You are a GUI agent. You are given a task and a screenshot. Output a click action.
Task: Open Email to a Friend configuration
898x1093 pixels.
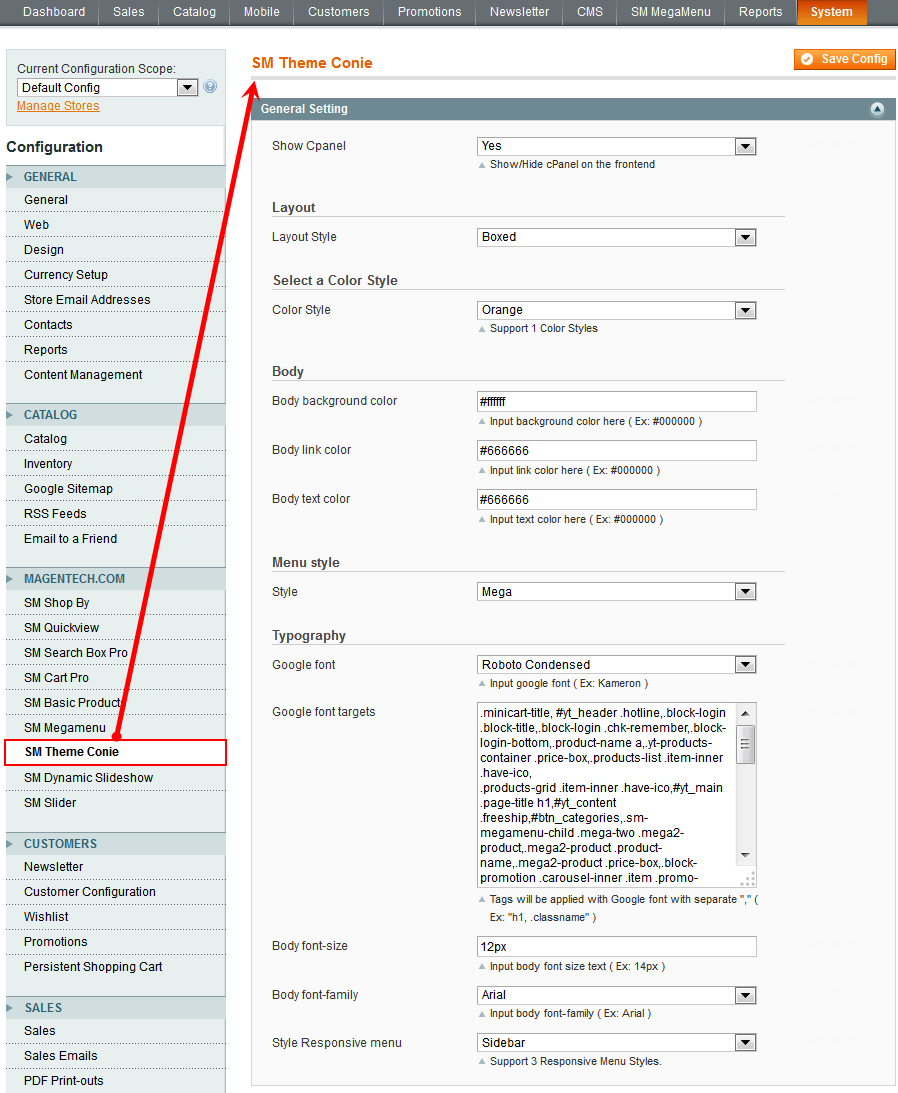(115, 540)
